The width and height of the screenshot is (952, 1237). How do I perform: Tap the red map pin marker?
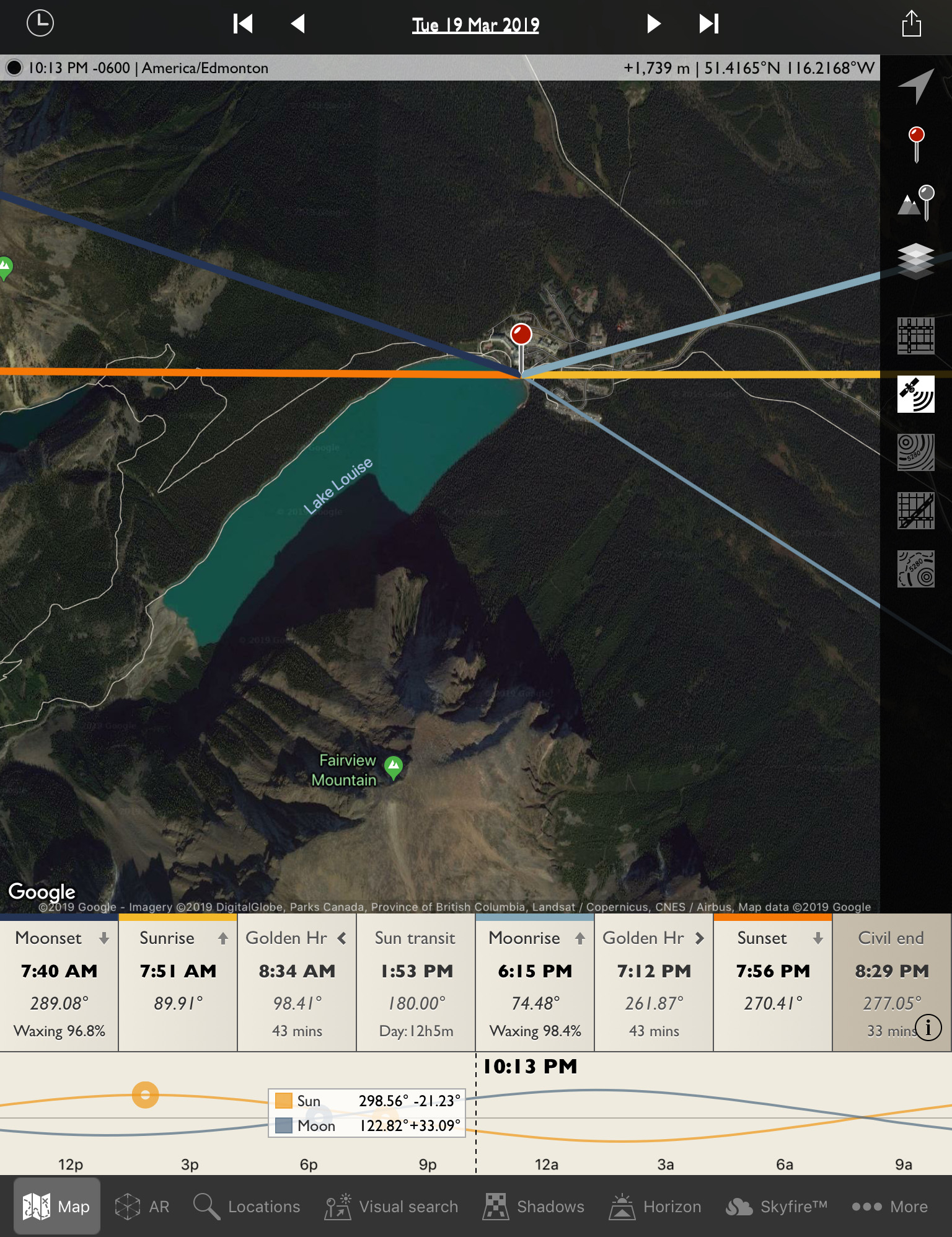click(x=521, y=335)
